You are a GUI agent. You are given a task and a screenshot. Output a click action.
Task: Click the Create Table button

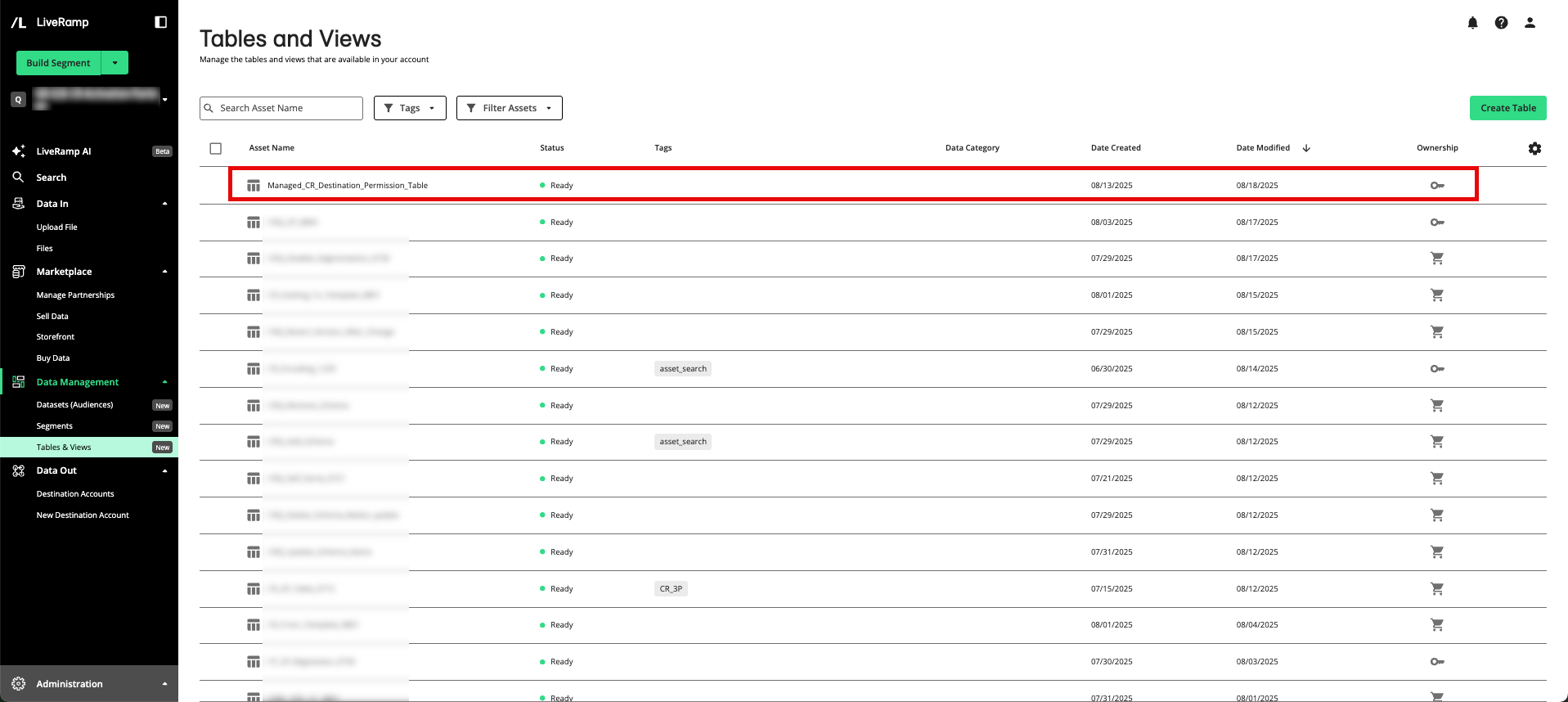pyautogui.click(x=1507, y=108)
